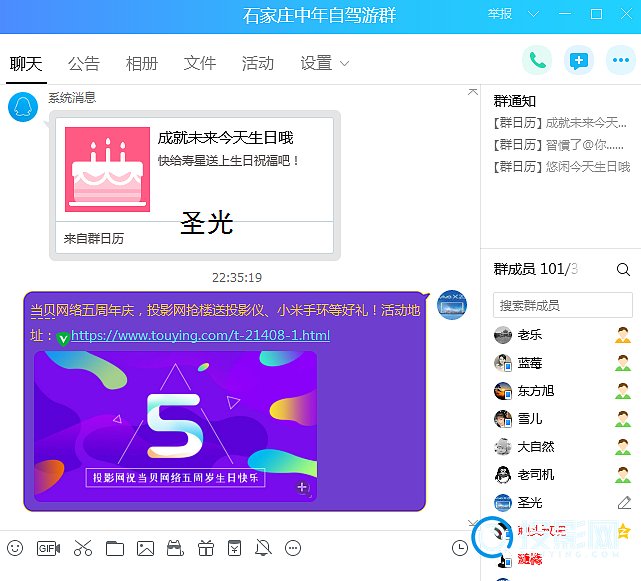Click member role icon beside 东方旭
641x581 pixels.
pyautogui.click(x=623, y=391)
